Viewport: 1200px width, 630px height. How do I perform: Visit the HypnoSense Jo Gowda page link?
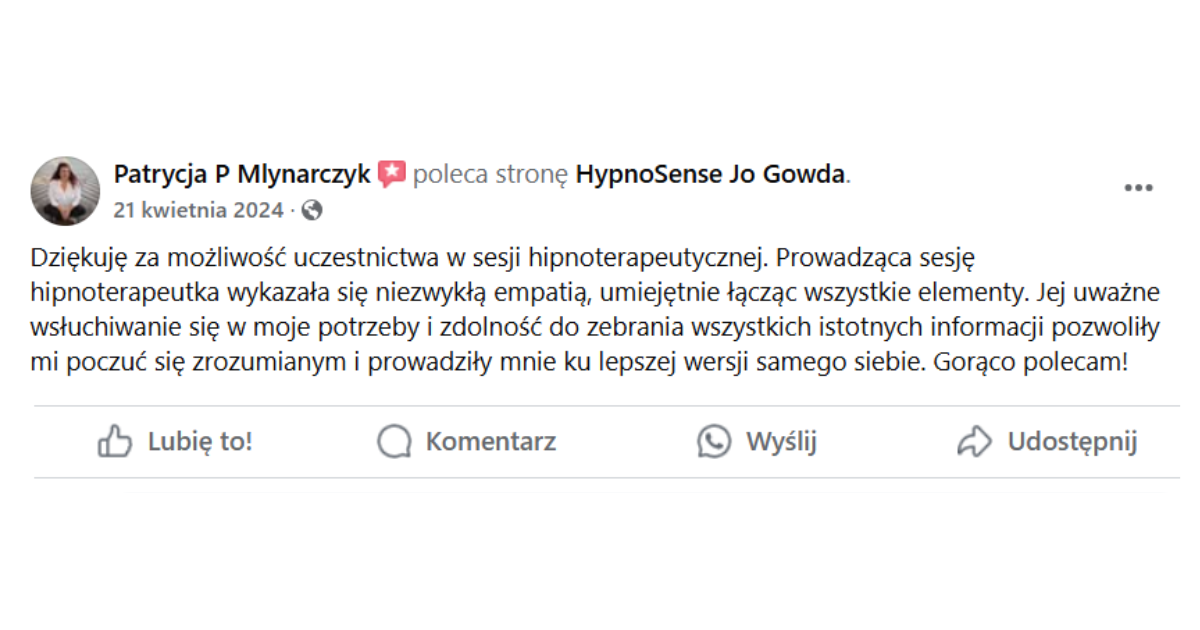[x=711, y=175]
